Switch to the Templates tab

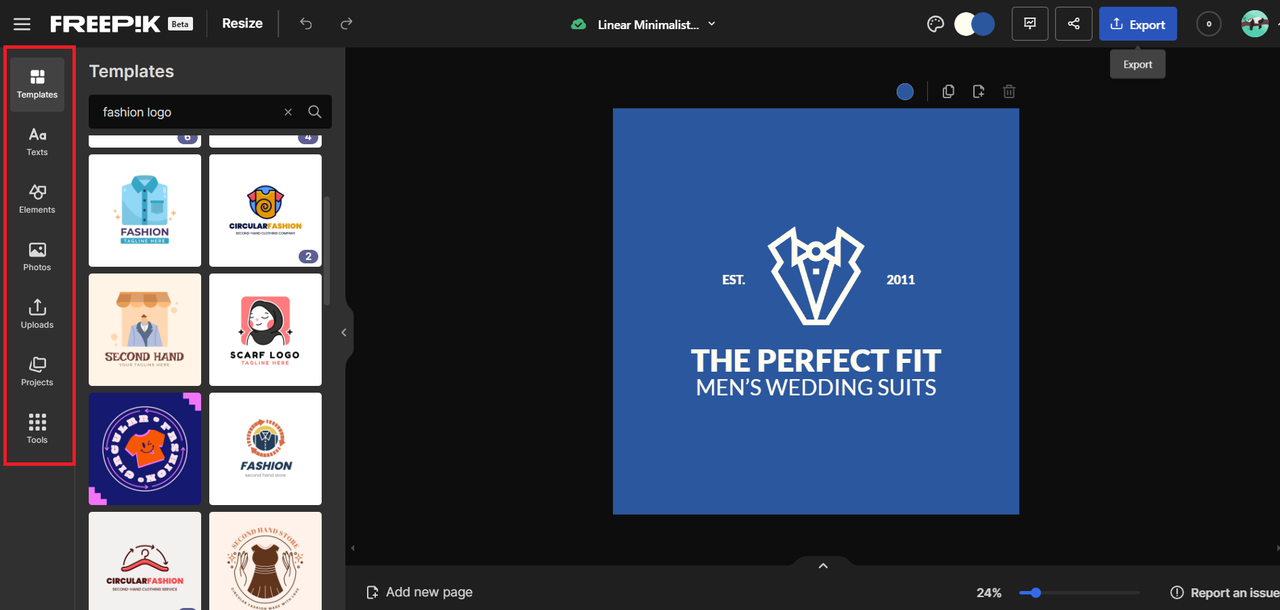(37, 84)
